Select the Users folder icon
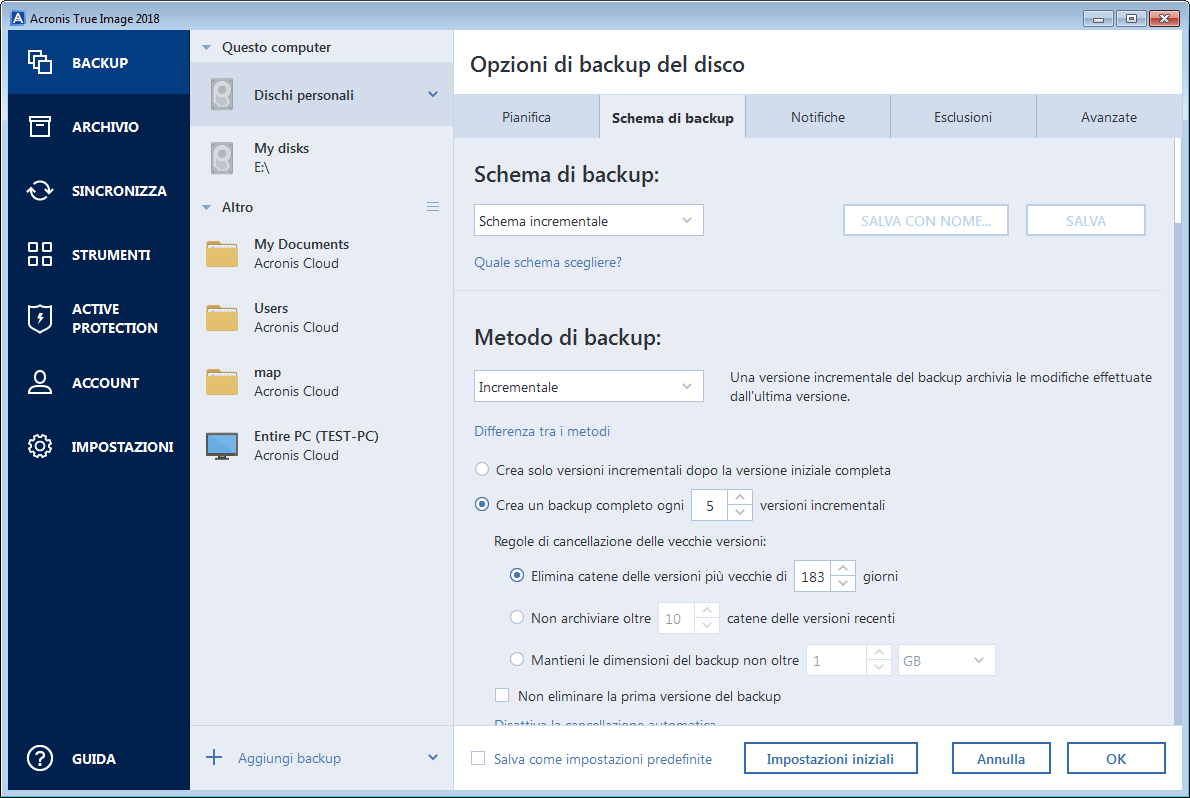The height and width of the screenshot is (798, 1190). (x=222, y=317)
